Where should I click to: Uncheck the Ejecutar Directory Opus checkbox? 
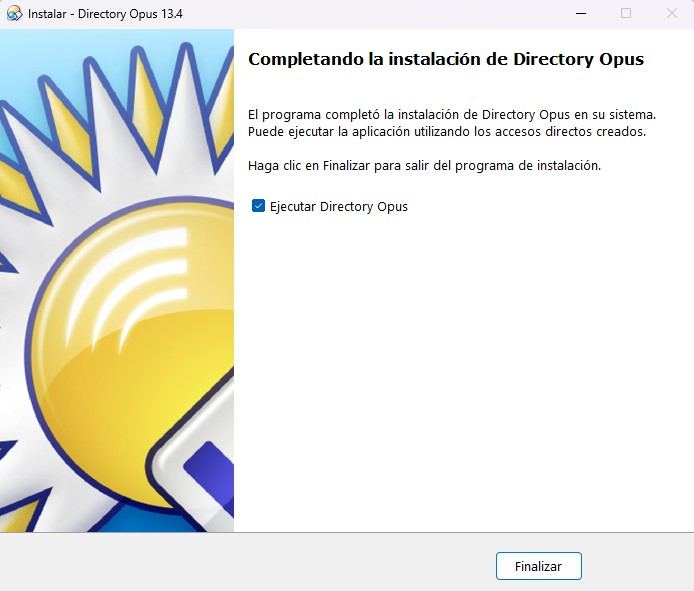(x=258, y=206)
